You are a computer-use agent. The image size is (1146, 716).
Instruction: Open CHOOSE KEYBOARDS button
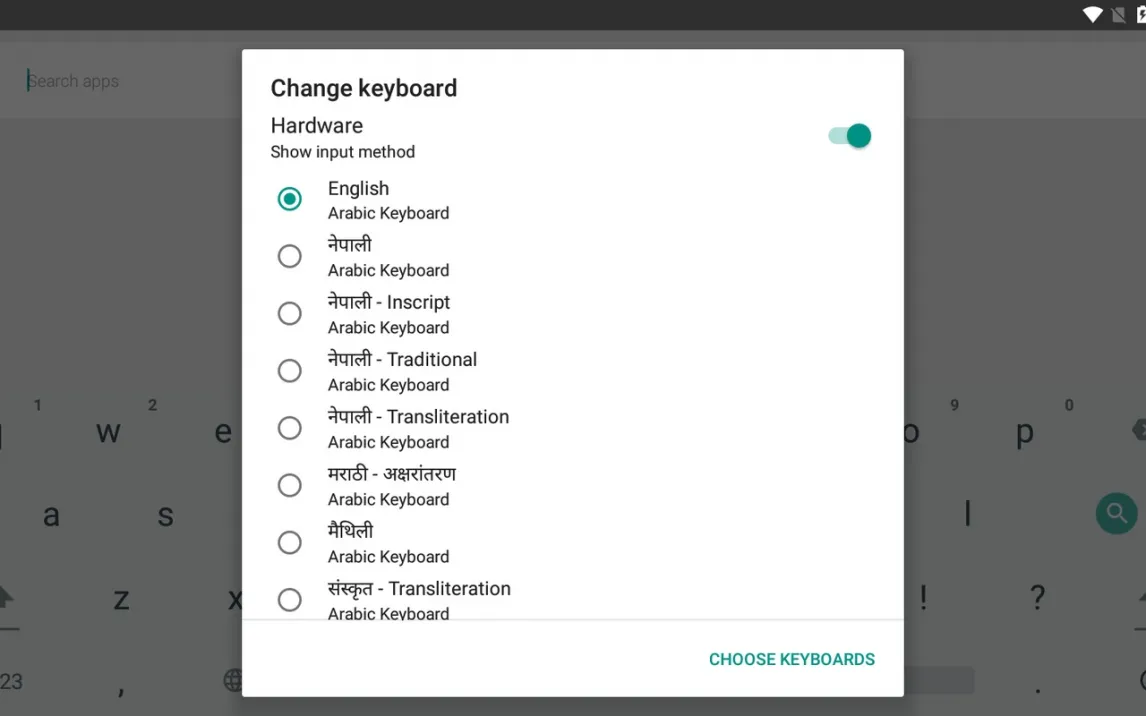coord(792,659)
